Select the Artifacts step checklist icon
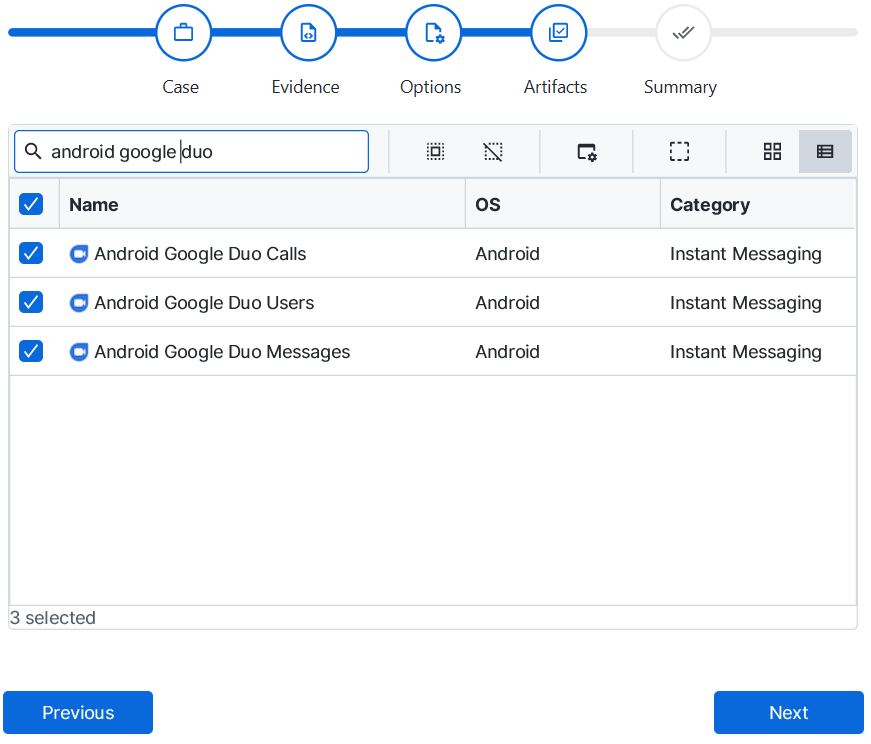 [558, 33]
